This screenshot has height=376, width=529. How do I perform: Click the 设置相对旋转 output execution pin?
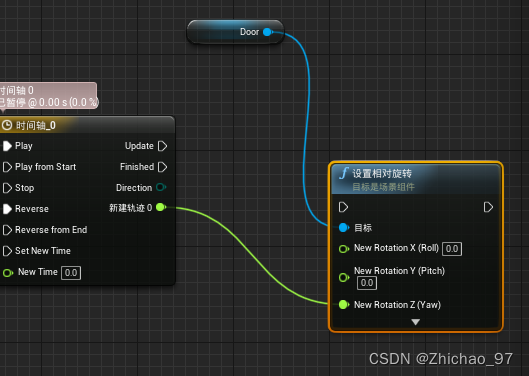488,207
